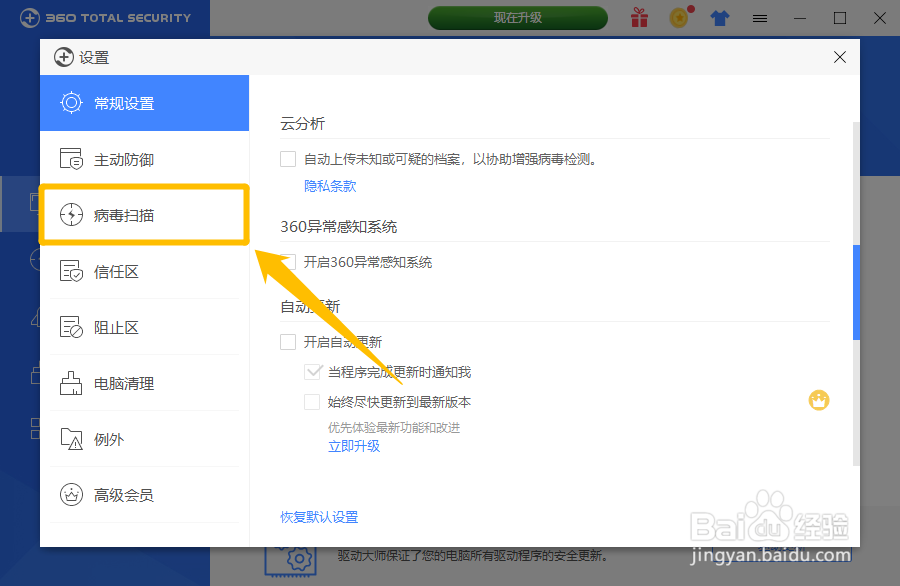Screen dimensions: 900x586
Task: Click the warning folder icon beside 例外
Action: click(x=71, y=439)
